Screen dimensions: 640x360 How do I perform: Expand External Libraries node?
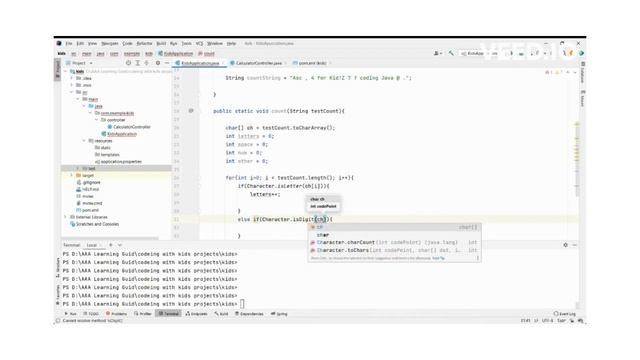[66, 217]
